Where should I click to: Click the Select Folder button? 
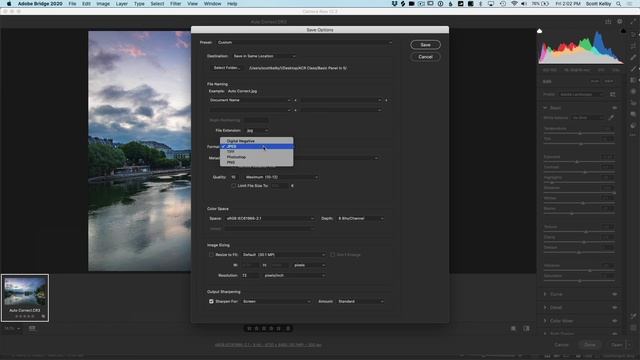(227, 68)
